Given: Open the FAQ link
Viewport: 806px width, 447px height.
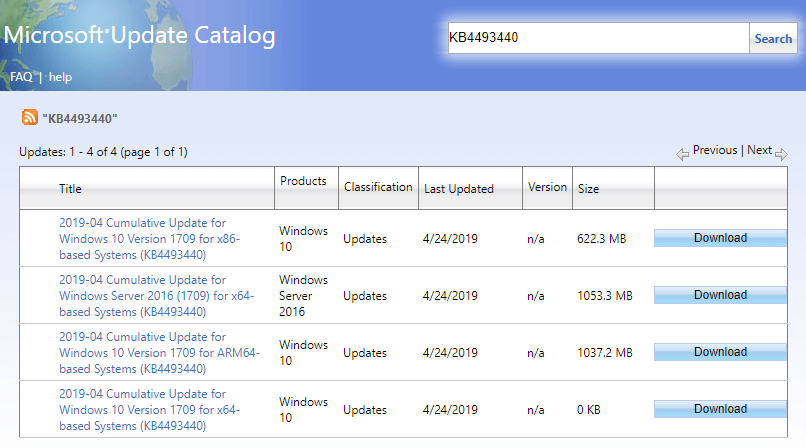Looking at the screenshot, I should (21, 77).
